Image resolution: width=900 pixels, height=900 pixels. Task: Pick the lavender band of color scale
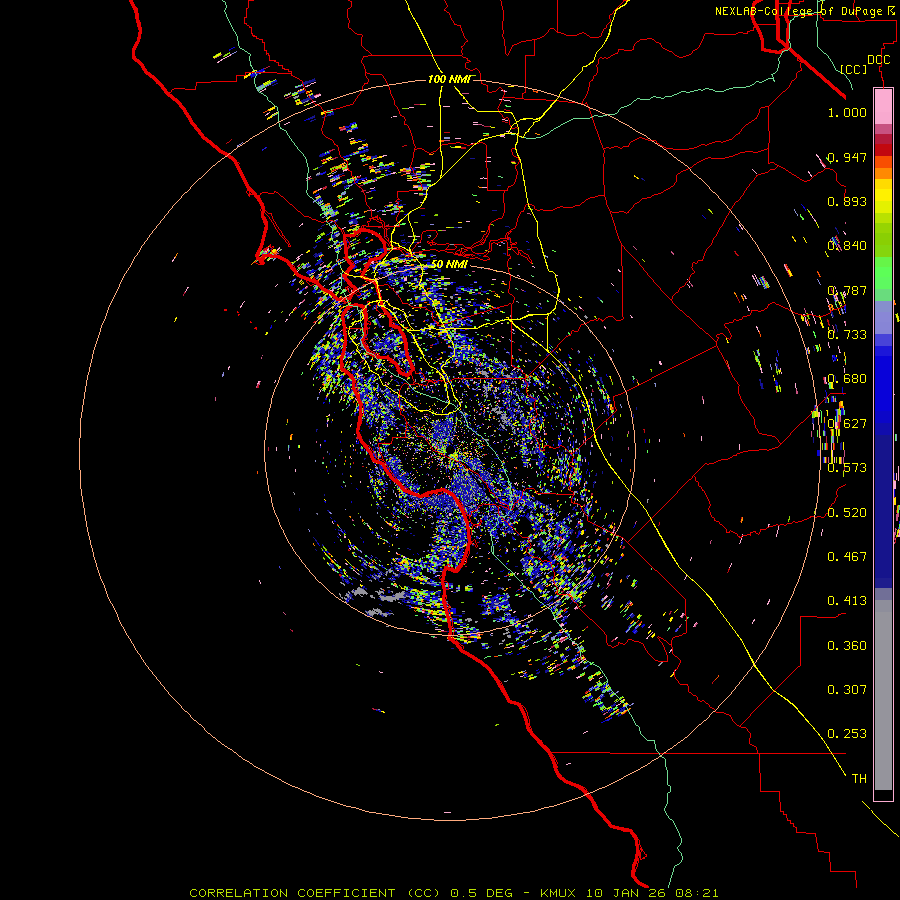(883, 317)
